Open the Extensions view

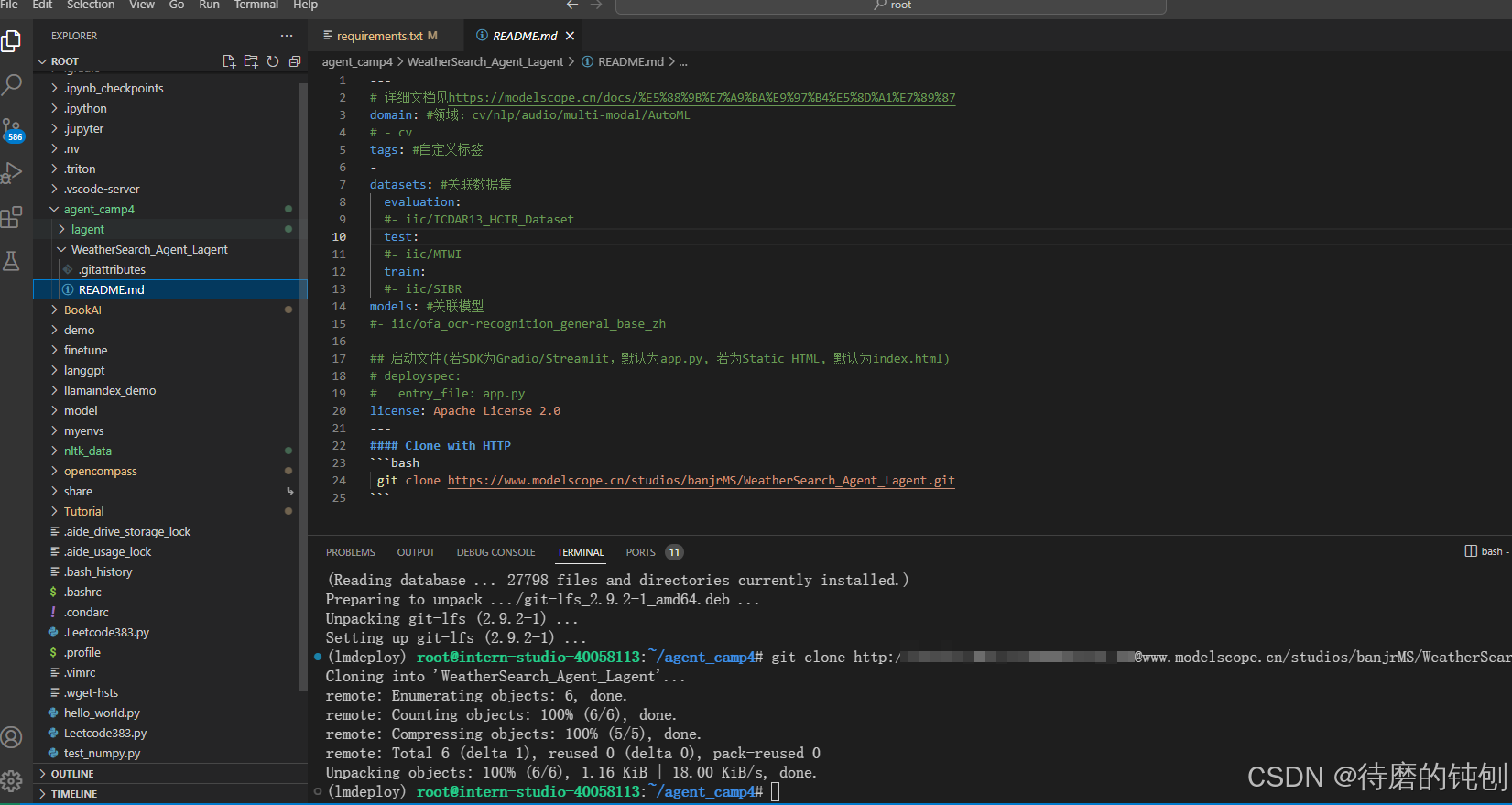coord(12,217)
